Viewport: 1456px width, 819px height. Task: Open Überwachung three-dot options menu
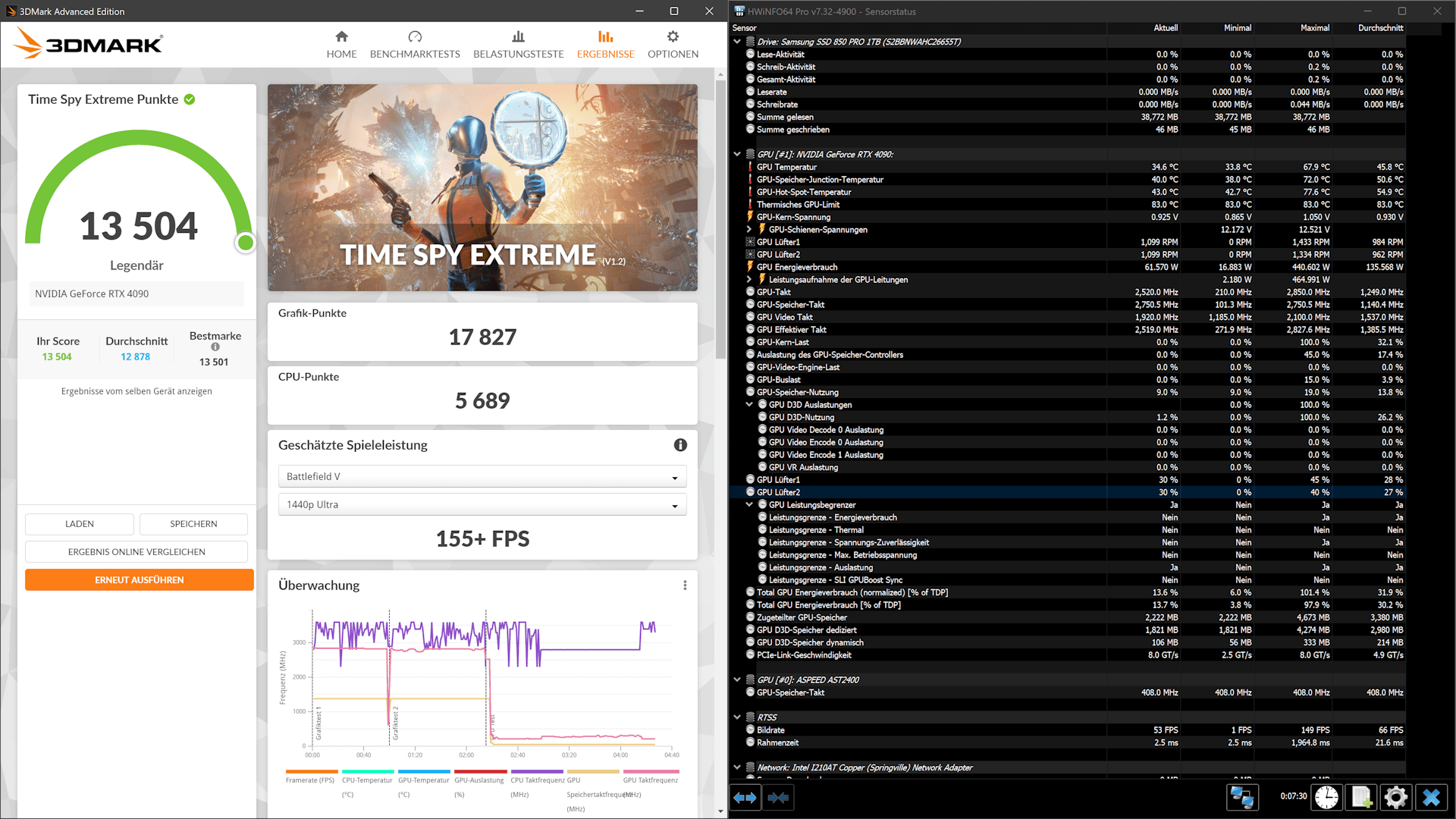coord(685,585)
